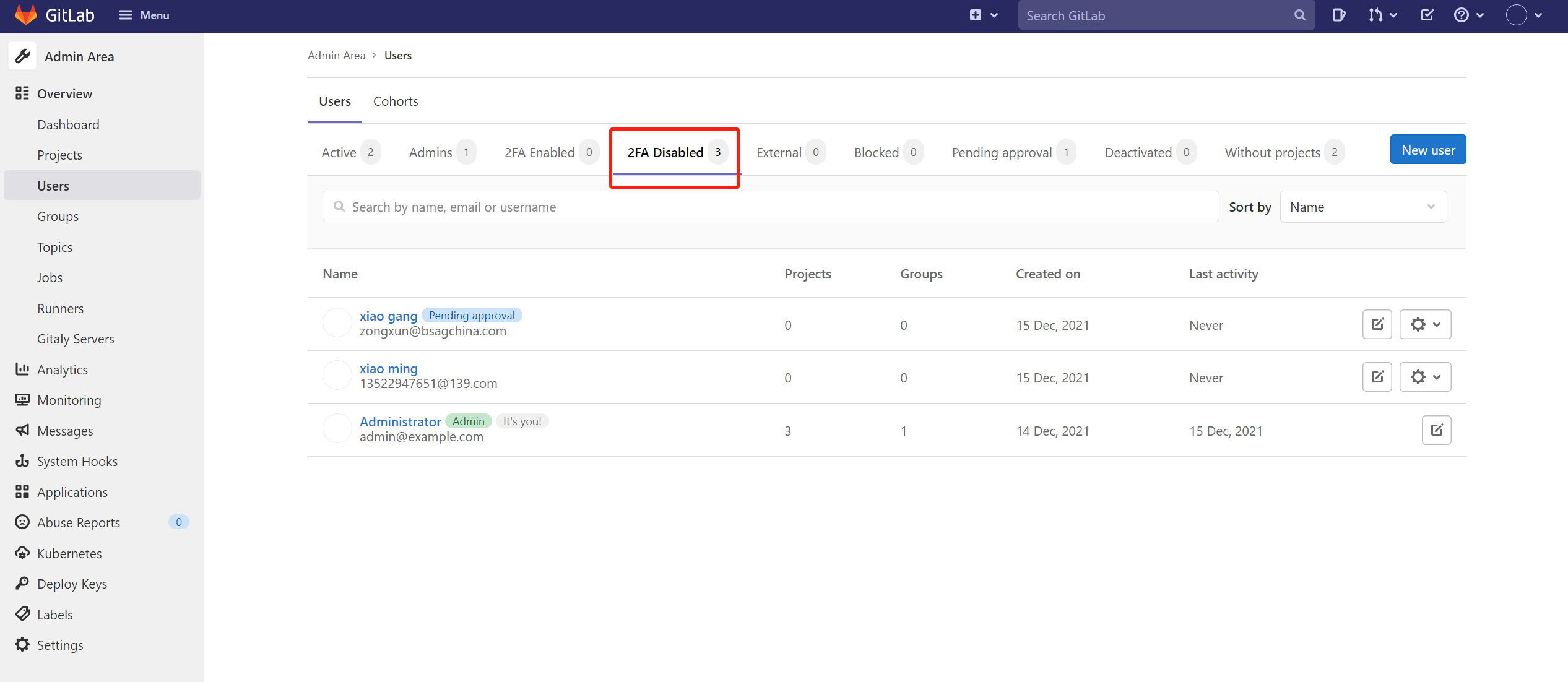Click the Analytics chart icon
1568x682 pixels.
22,369
